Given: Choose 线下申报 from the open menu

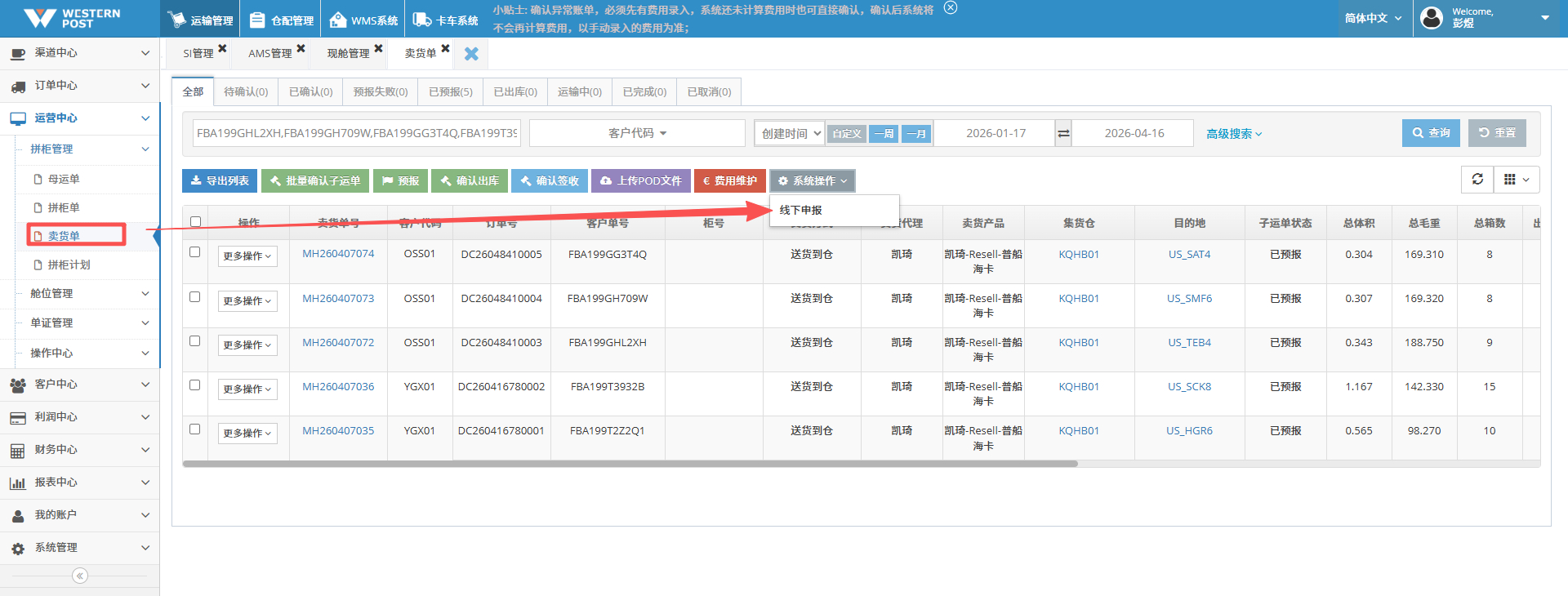Looking at the screenshot, I should pos(801,210).
